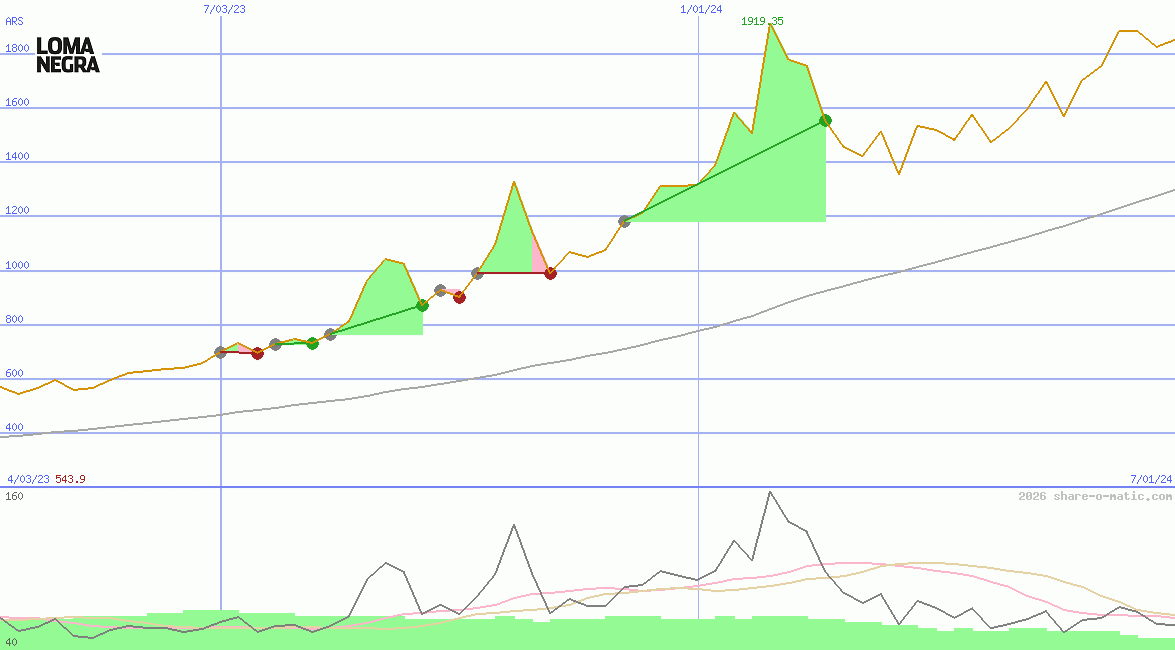Select the 1919.35 peak price label
The image size is (1175, 650).
[x=761, y=21]
